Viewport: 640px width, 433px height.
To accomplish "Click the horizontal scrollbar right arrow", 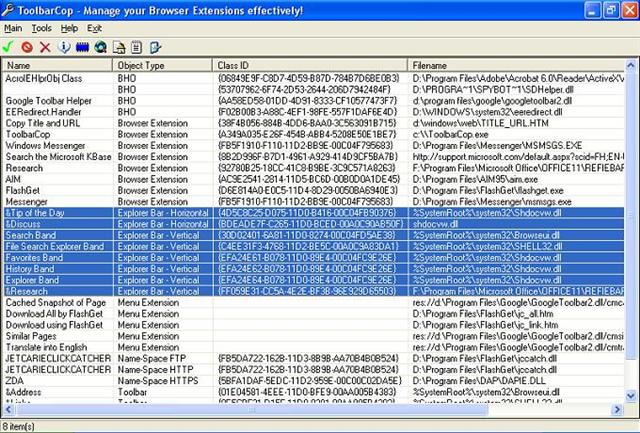I will pos(617,409).
